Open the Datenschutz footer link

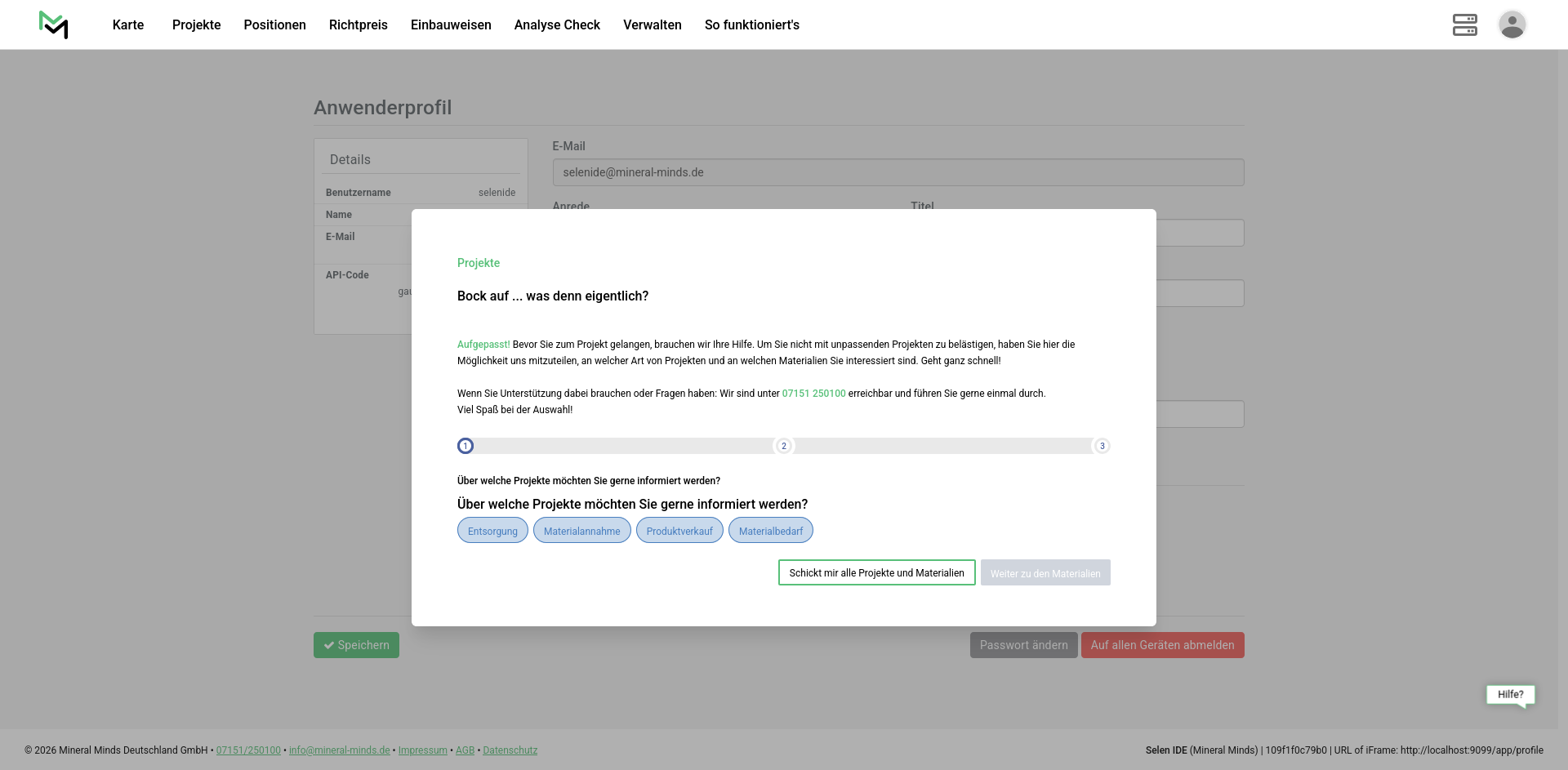coord(510,750)
